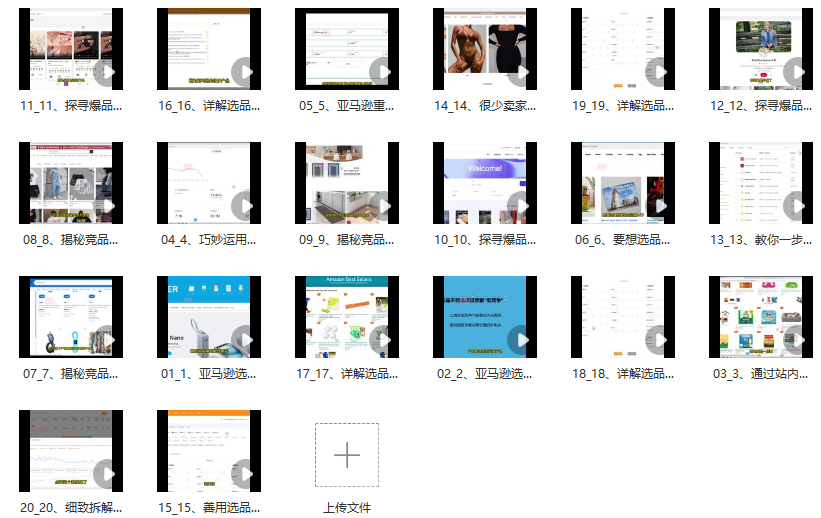
Task: Click the plus upload file icon
Action: 347,455
